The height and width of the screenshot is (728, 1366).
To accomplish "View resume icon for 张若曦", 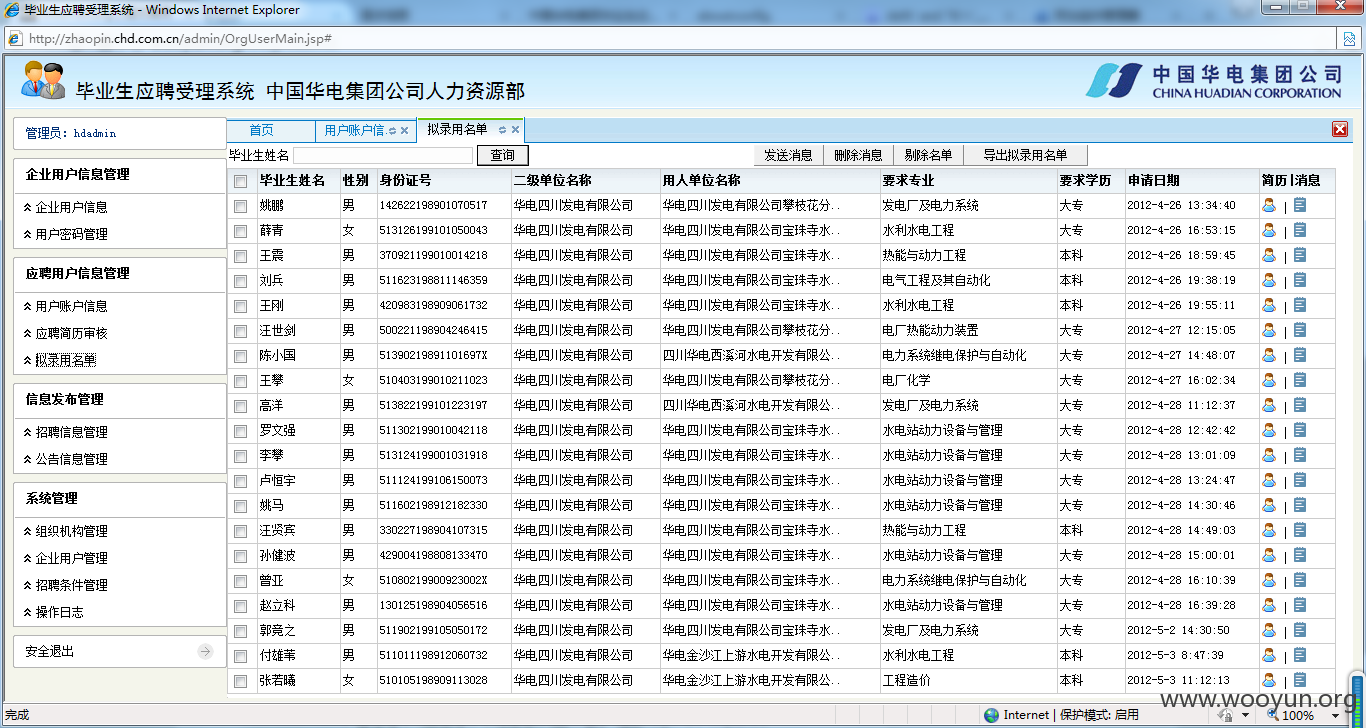I will 1269,680.
